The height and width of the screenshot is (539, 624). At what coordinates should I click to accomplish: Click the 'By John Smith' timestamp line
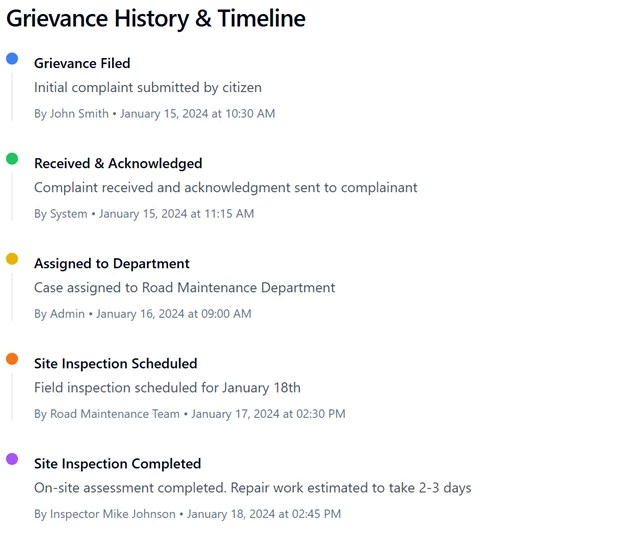[x=154, y=114]
